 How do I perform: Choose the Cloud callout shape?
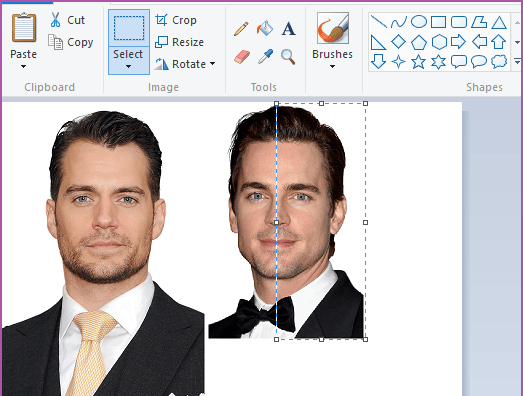point(499,62)
